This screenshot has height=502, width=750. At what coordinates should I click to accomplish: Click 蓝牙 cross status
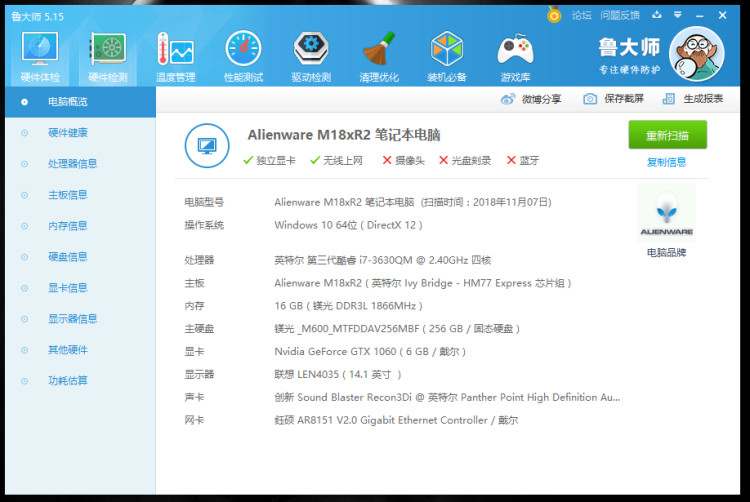click(x=523, y=161)
